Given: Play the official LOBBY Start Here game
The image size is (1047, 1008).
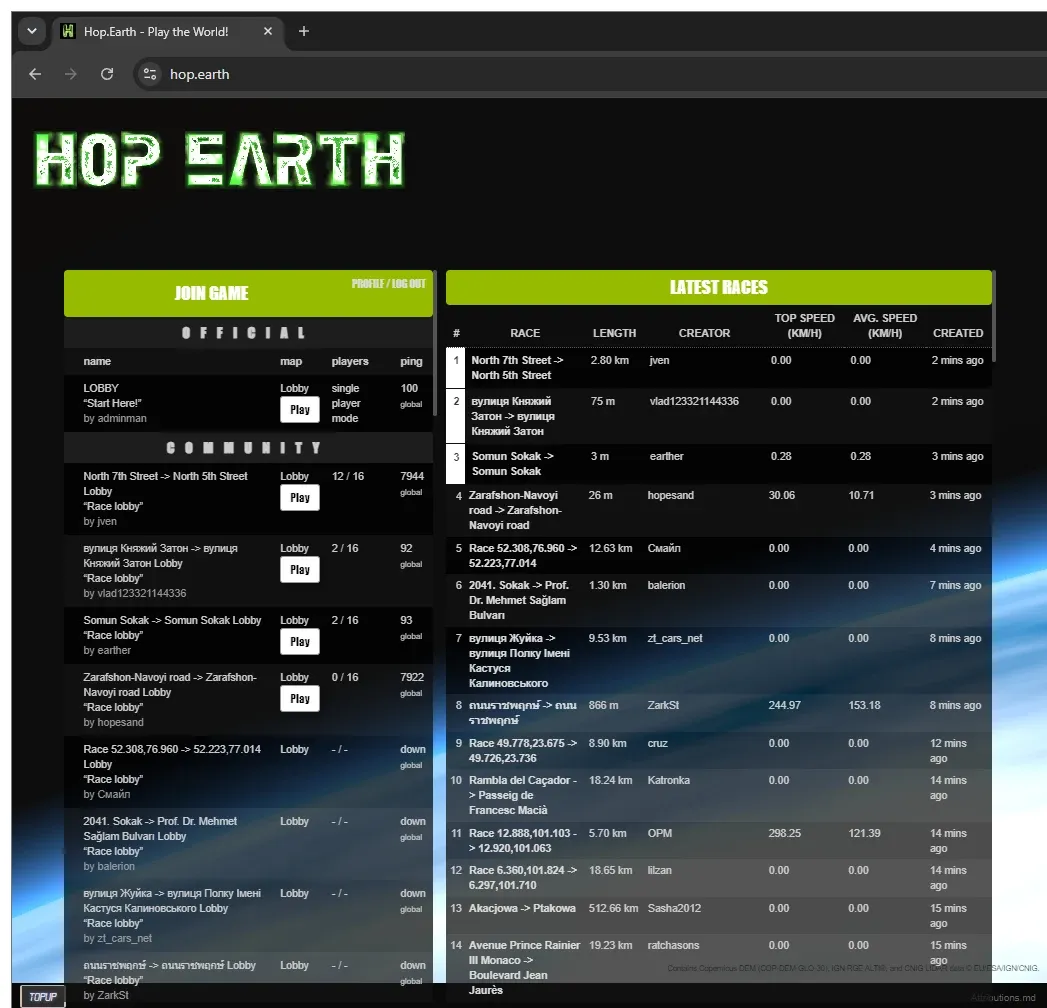Looking at the screenshot, I should click(300, 410).
